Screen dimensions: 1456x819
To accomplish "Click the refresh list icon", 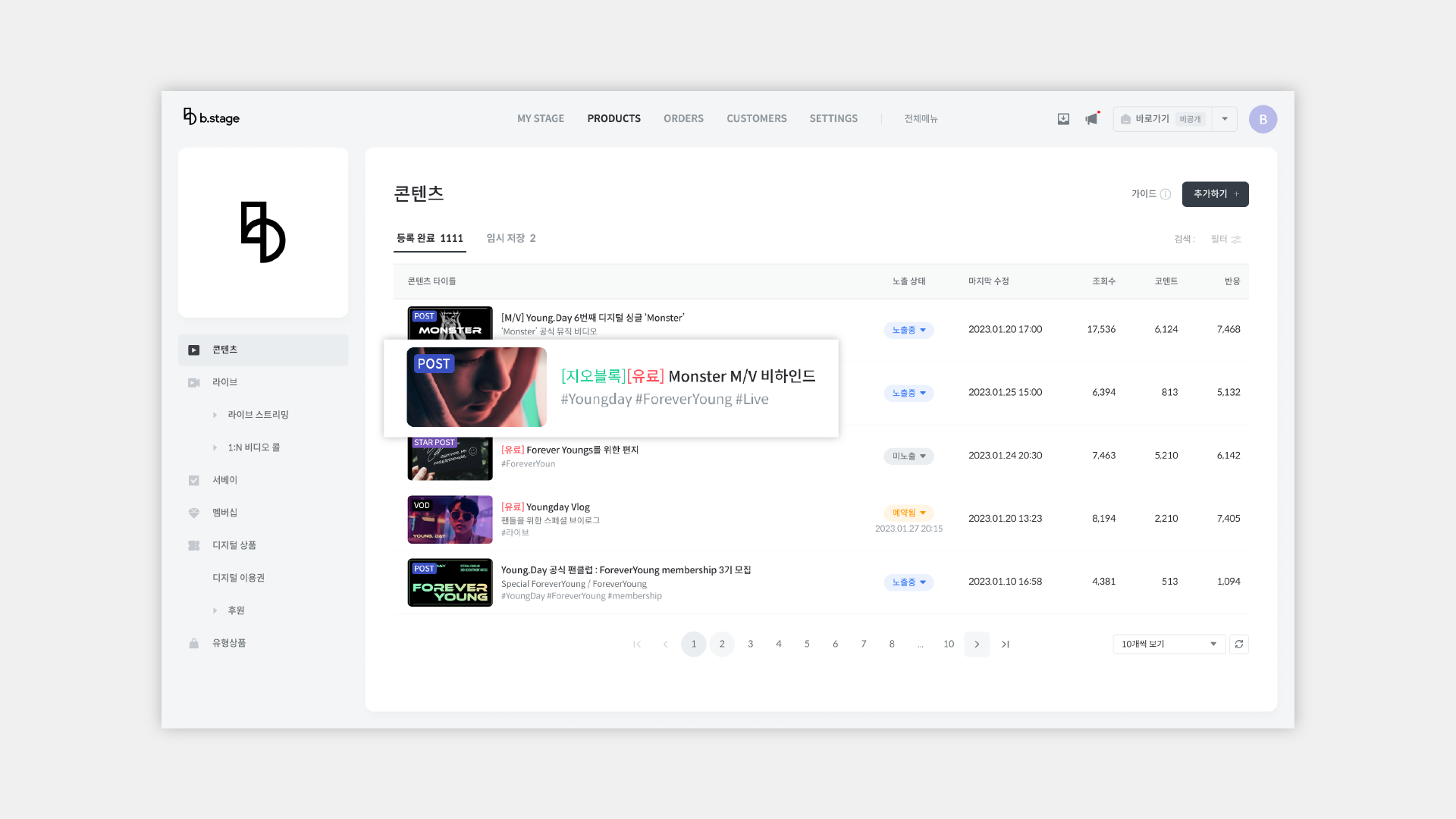I will tap(1239, 644).
